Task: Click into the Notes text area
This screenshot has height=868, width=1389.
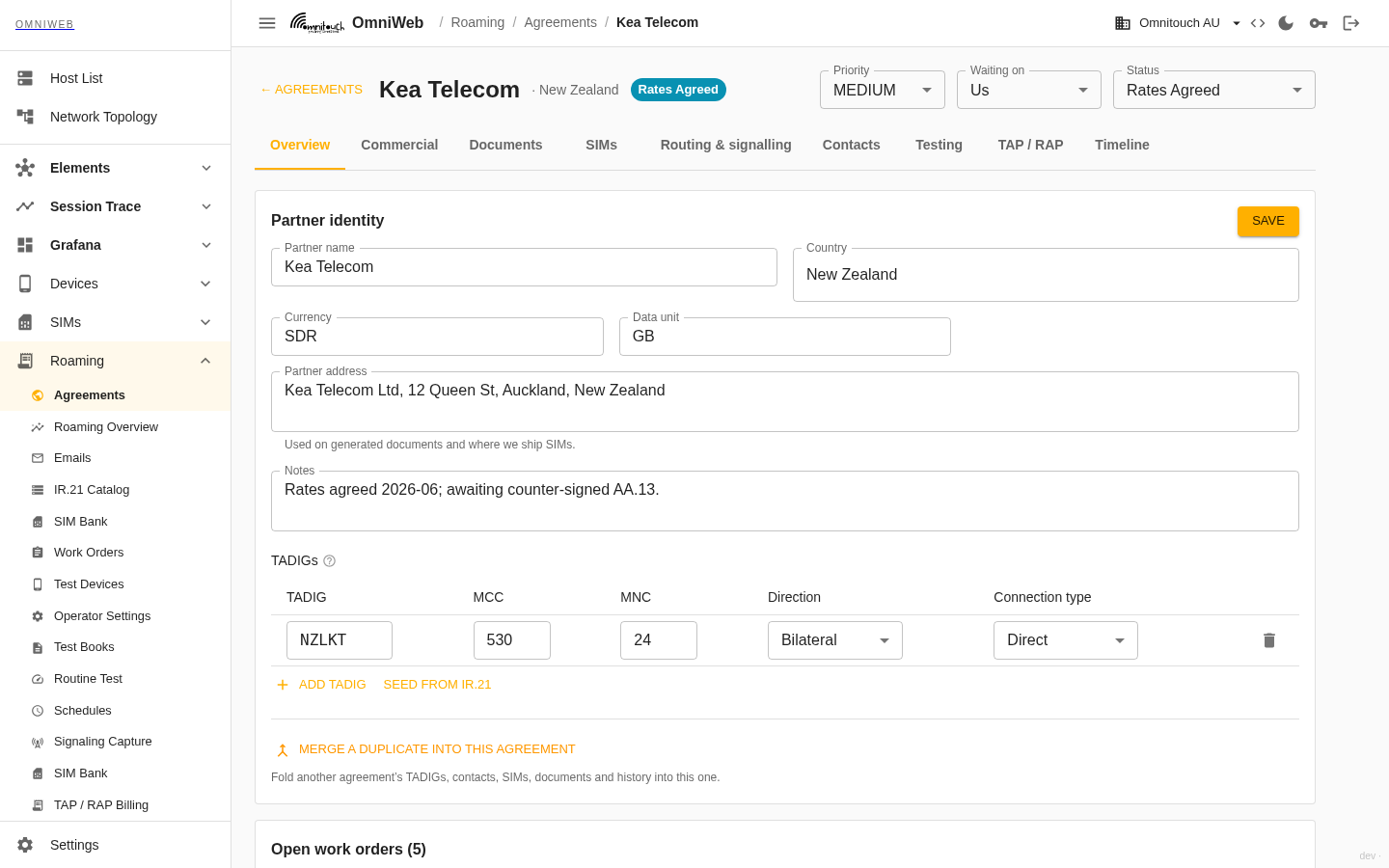Action: coord(785,501)
